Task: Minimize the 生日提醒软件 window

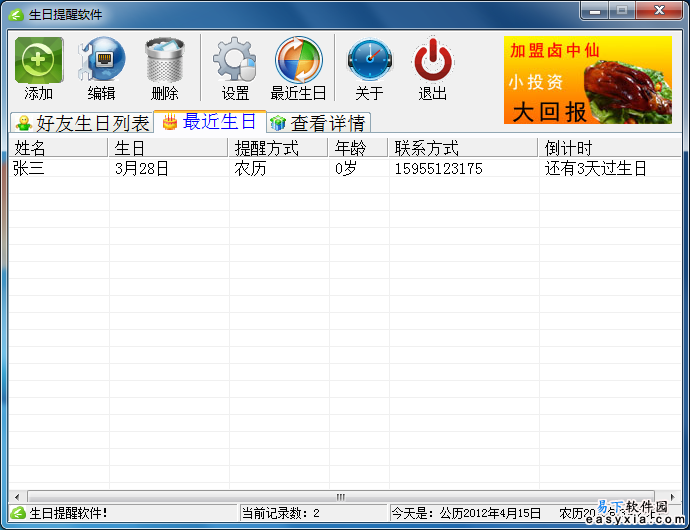Action: click(595, 11)
